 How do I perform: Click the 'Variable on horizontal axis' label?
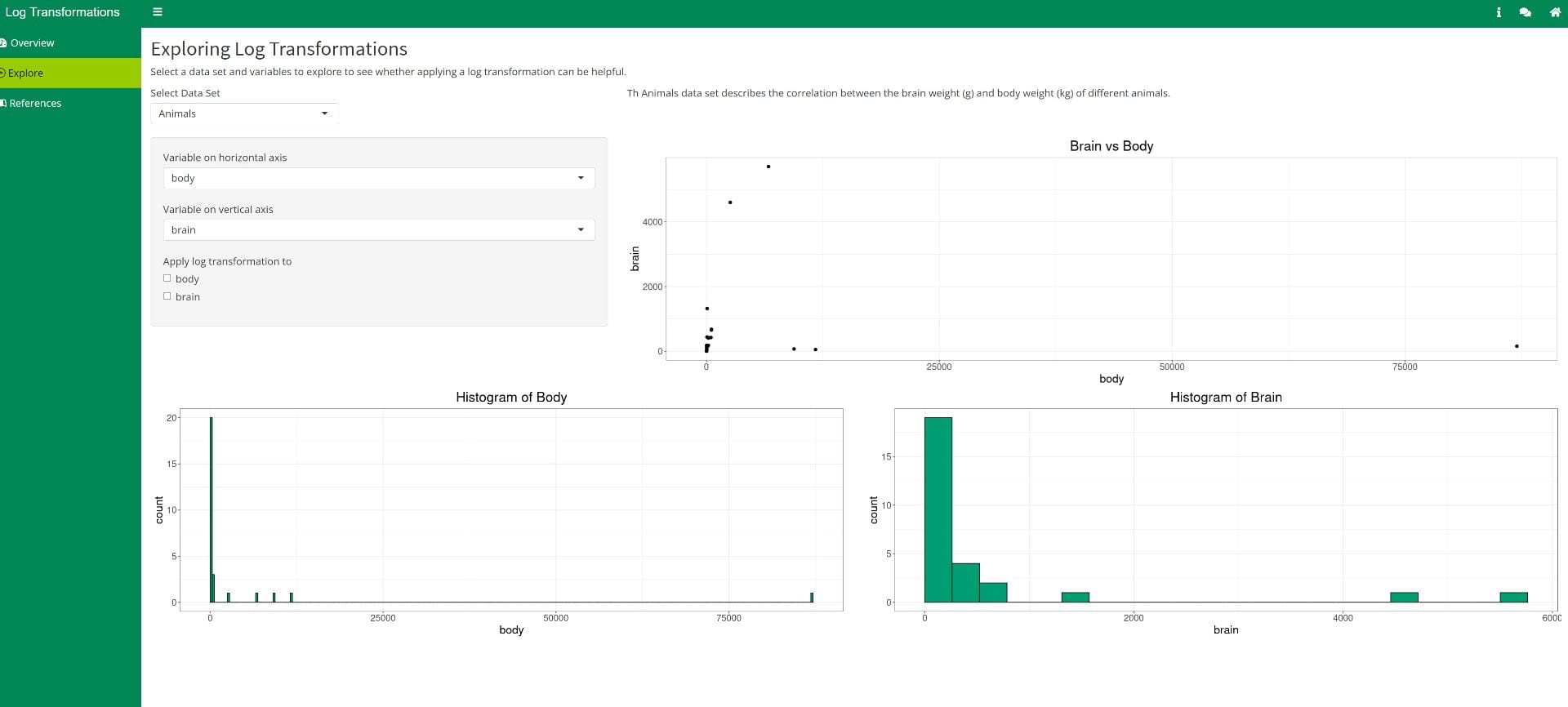pos(225,158)
